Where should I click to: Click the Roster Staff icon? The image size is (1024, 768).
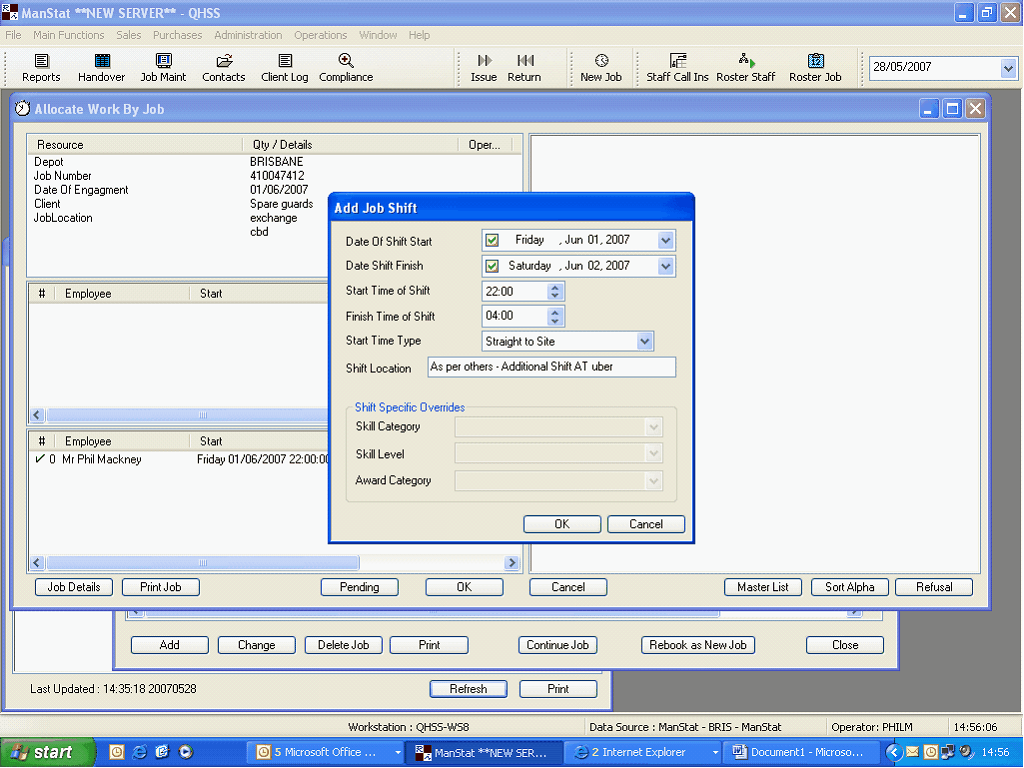tap(745, 68)
